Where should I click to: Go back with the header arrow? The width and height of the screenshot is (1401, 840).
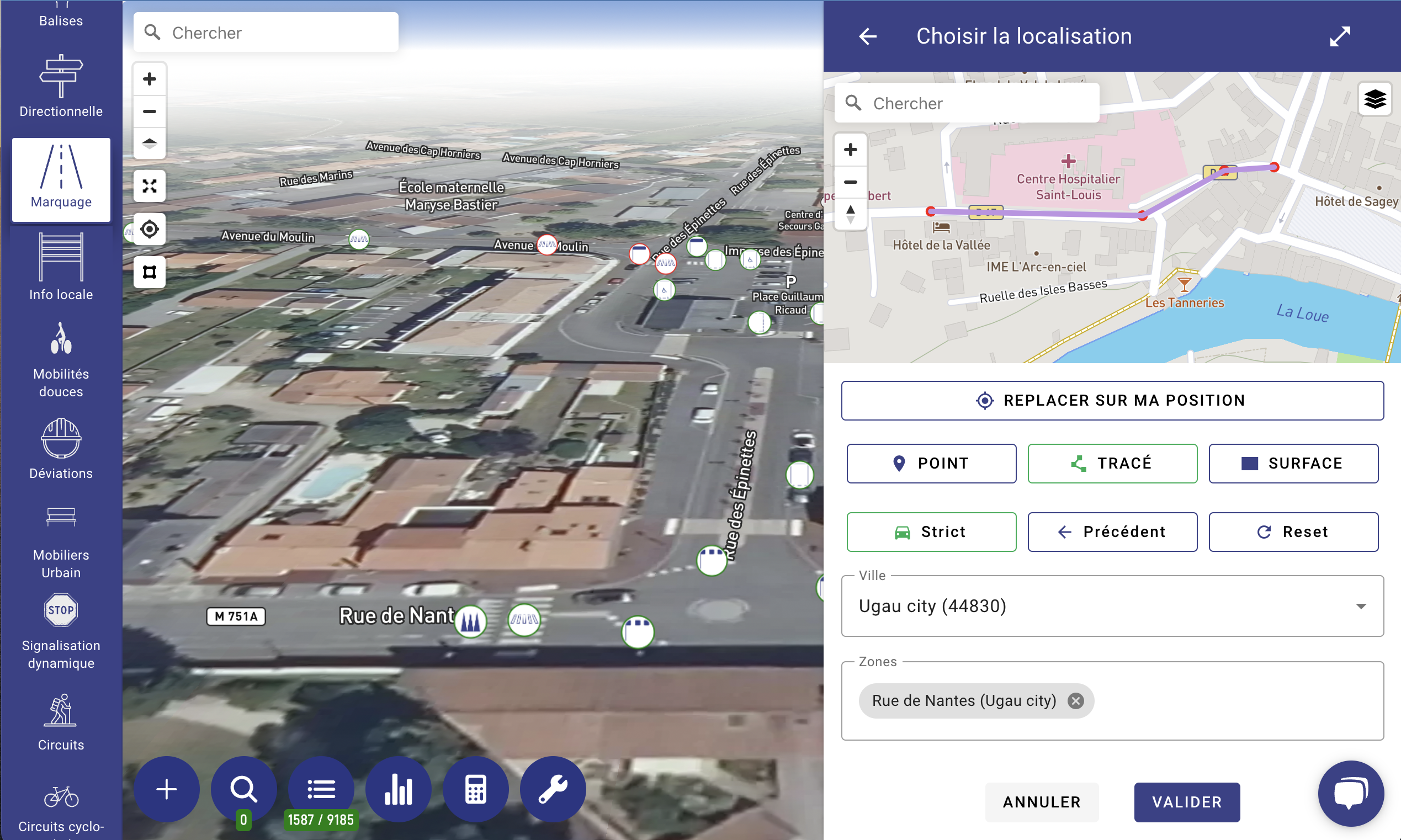(x=867, y=36)
